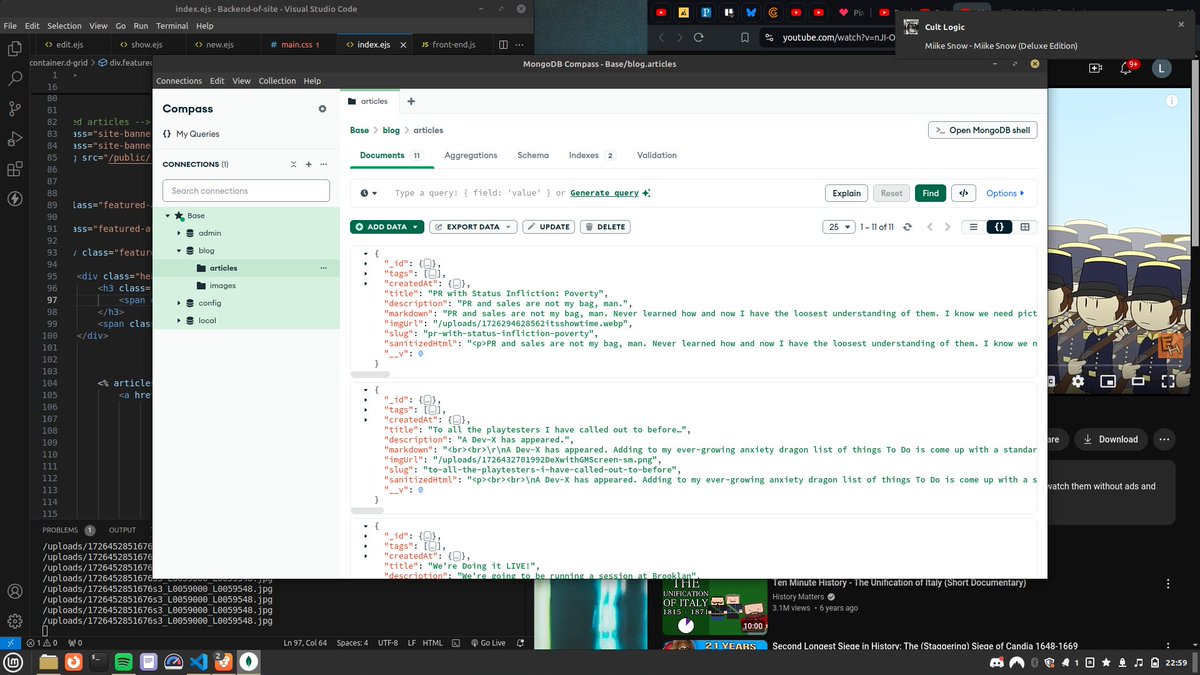Open VS Code Manage gear icon

click(15, 621)
